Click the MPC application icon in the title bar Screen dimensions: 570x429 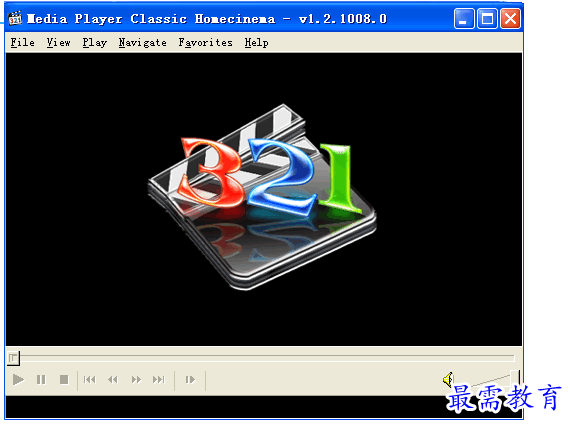[x=15, y=18]
